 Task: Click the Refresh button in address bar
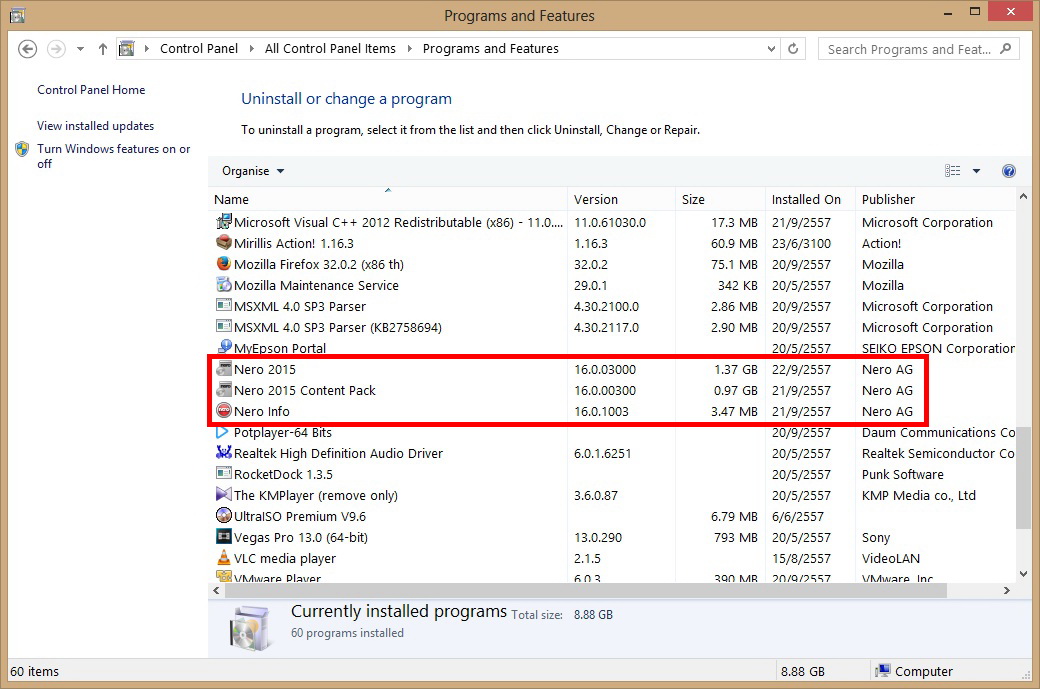coord(793,48)
